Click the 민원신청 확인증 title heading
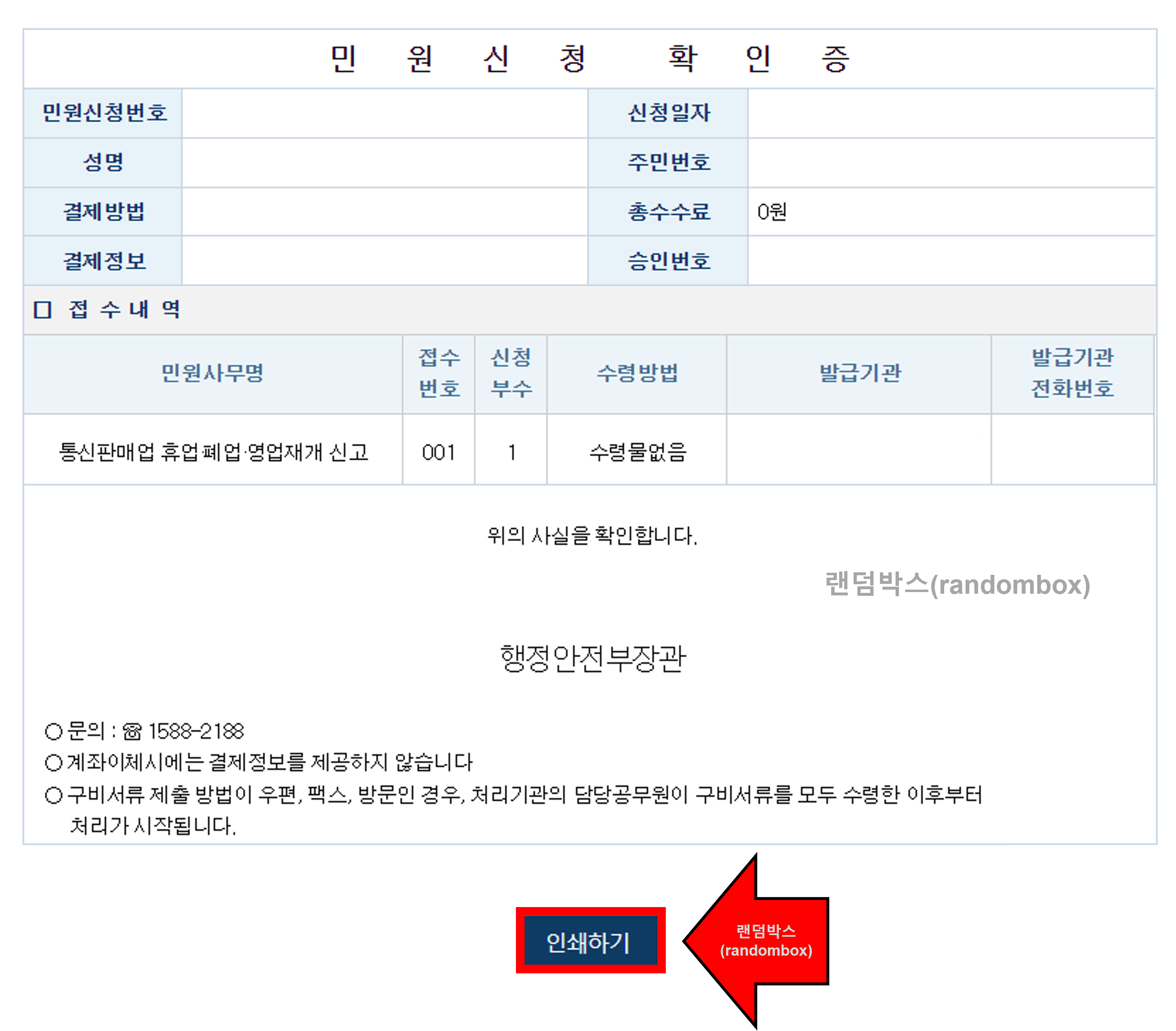The height and width of the screenshot is (1031, 1176). (x=589, y=59)
